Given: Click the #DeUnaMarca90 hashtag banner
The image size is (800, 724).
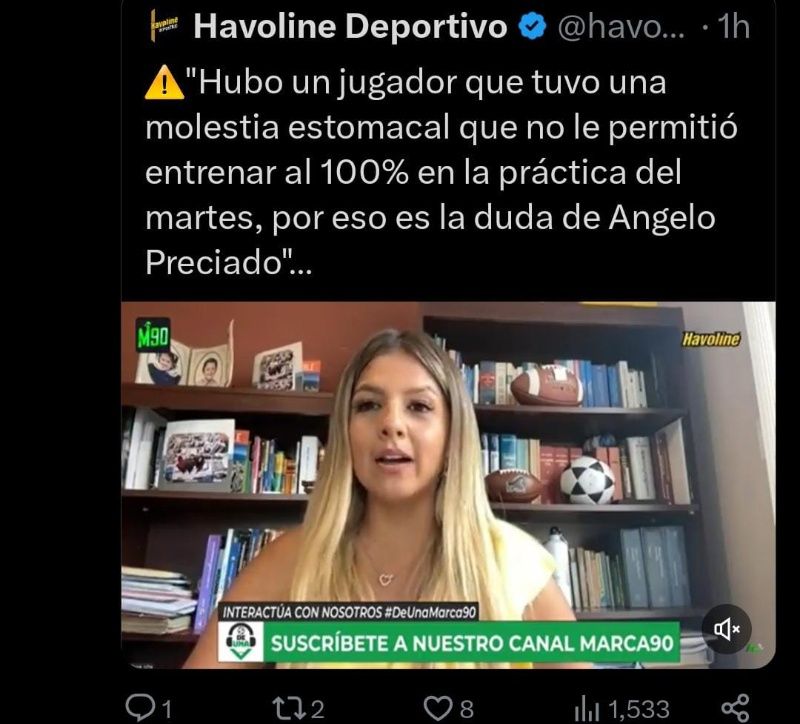Looking at the screenshot, I should click(x=349, y=612).
